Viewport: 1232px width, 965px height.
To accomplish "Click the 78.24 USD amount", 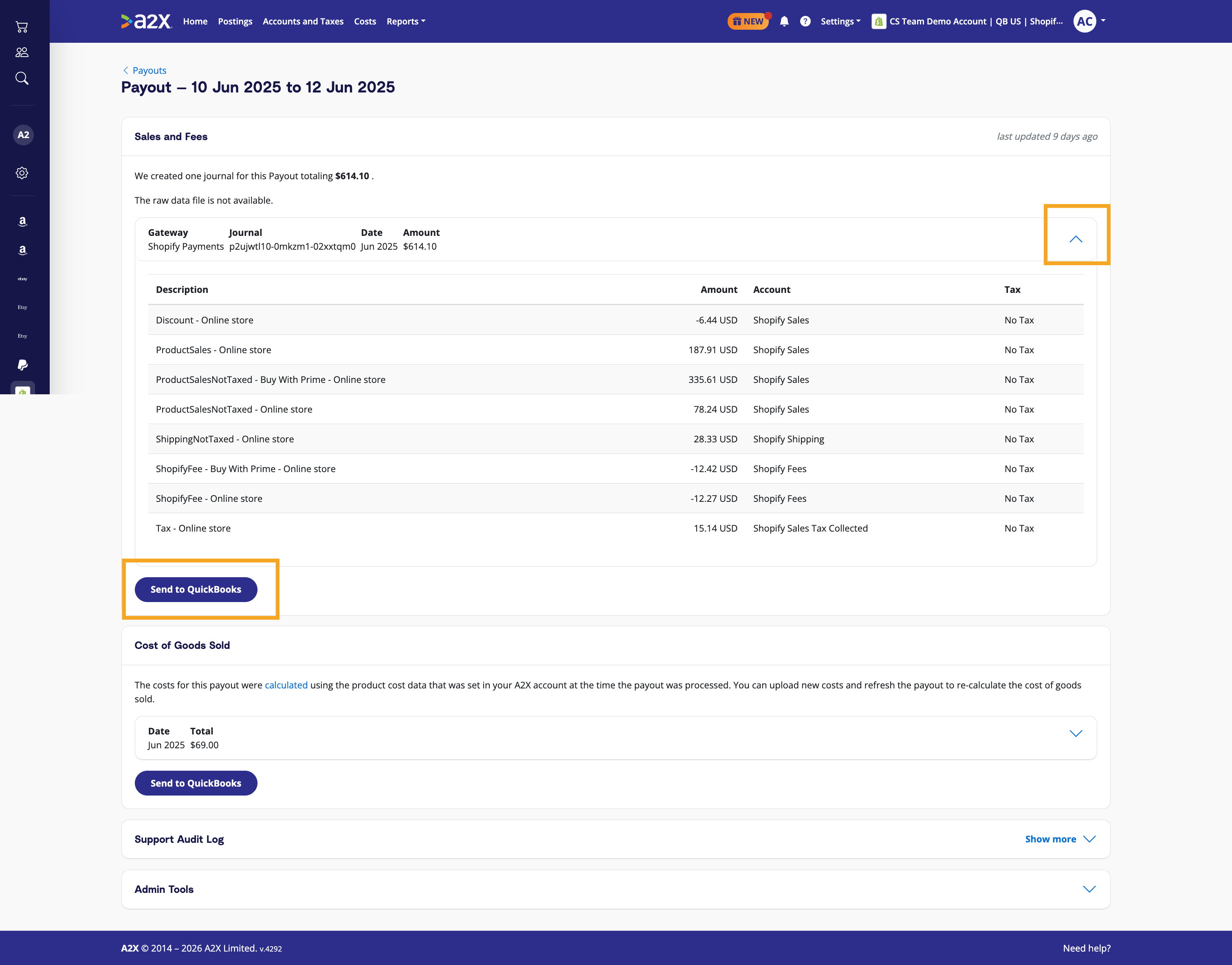I will [715, 409].
